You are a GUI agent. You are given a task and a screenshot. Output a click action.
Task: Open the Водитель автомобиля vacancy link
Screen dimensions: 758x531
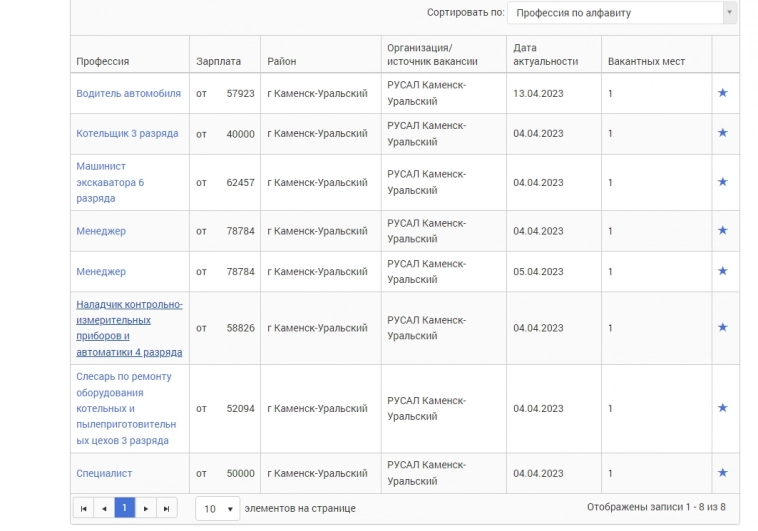[x=128, y=93]
